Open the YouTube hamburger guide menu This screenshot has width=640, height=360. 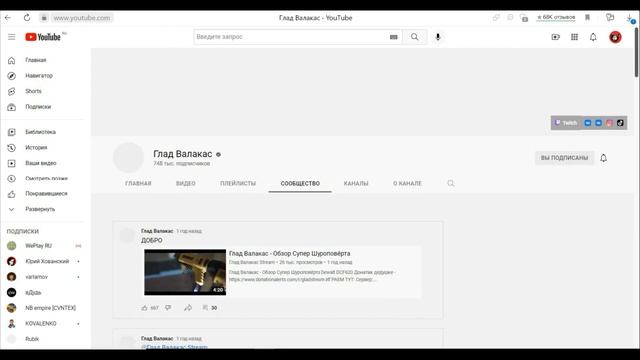[11, 37]
